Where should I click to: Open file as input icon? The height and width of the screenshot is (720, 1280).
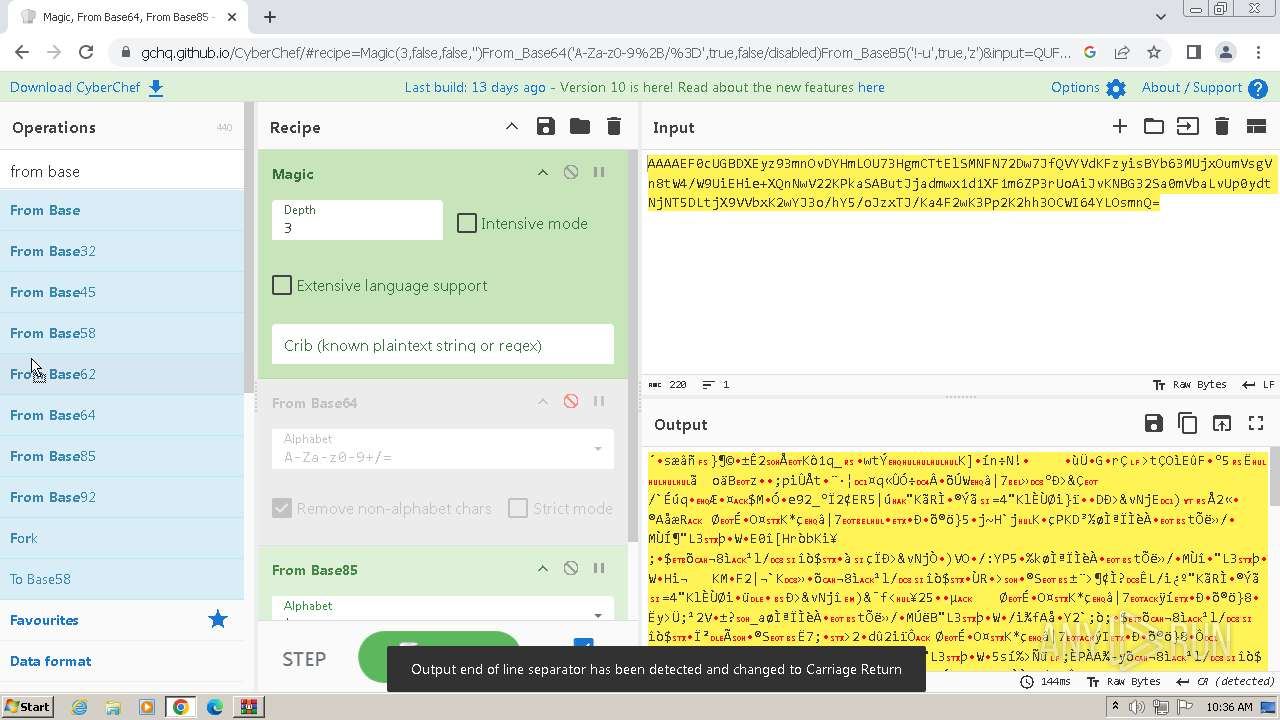[x=1187, y=126]
